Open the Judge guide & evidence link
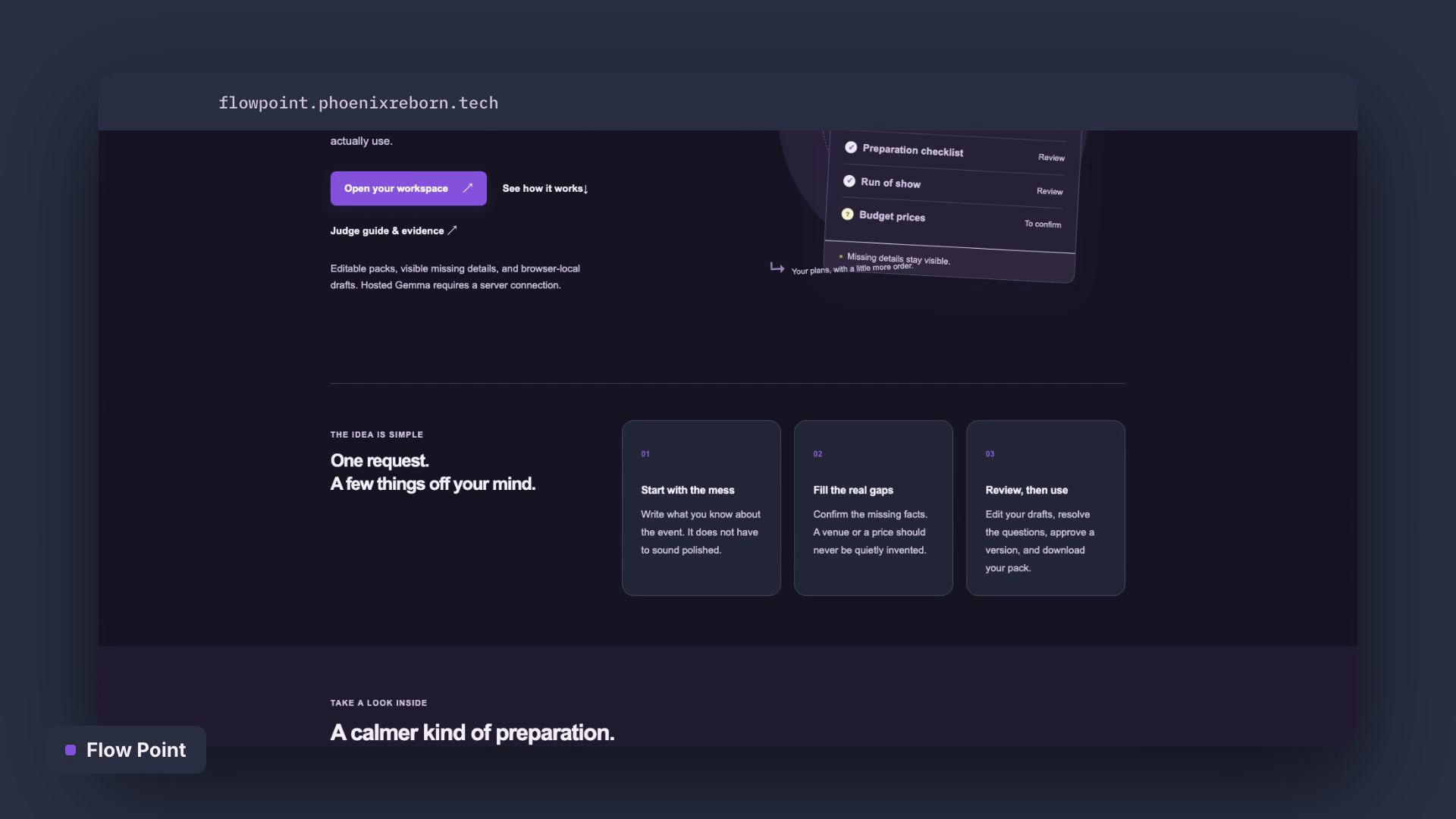Screen dimensions: 1456x819 point(394,231)
